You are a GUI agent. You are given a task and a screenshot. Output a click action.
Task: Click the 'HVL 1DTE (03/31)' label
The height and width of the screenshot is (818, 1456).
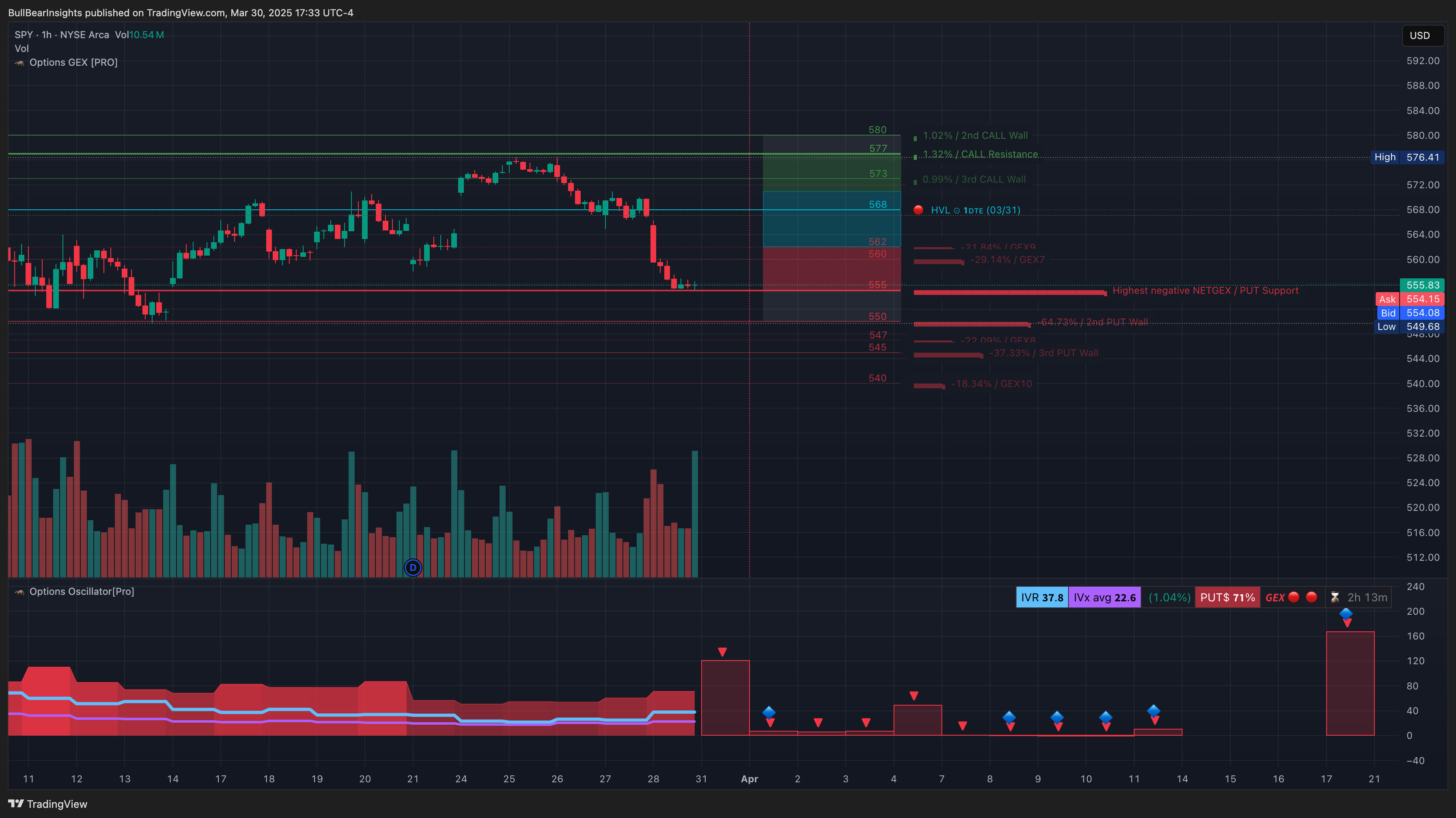click(x=976, y=210)
